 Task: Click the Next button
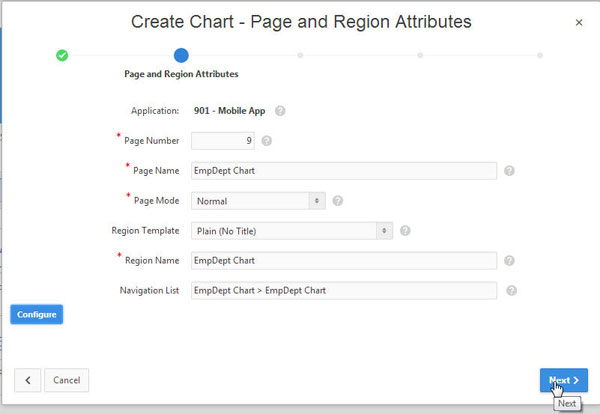coord(563,380)
